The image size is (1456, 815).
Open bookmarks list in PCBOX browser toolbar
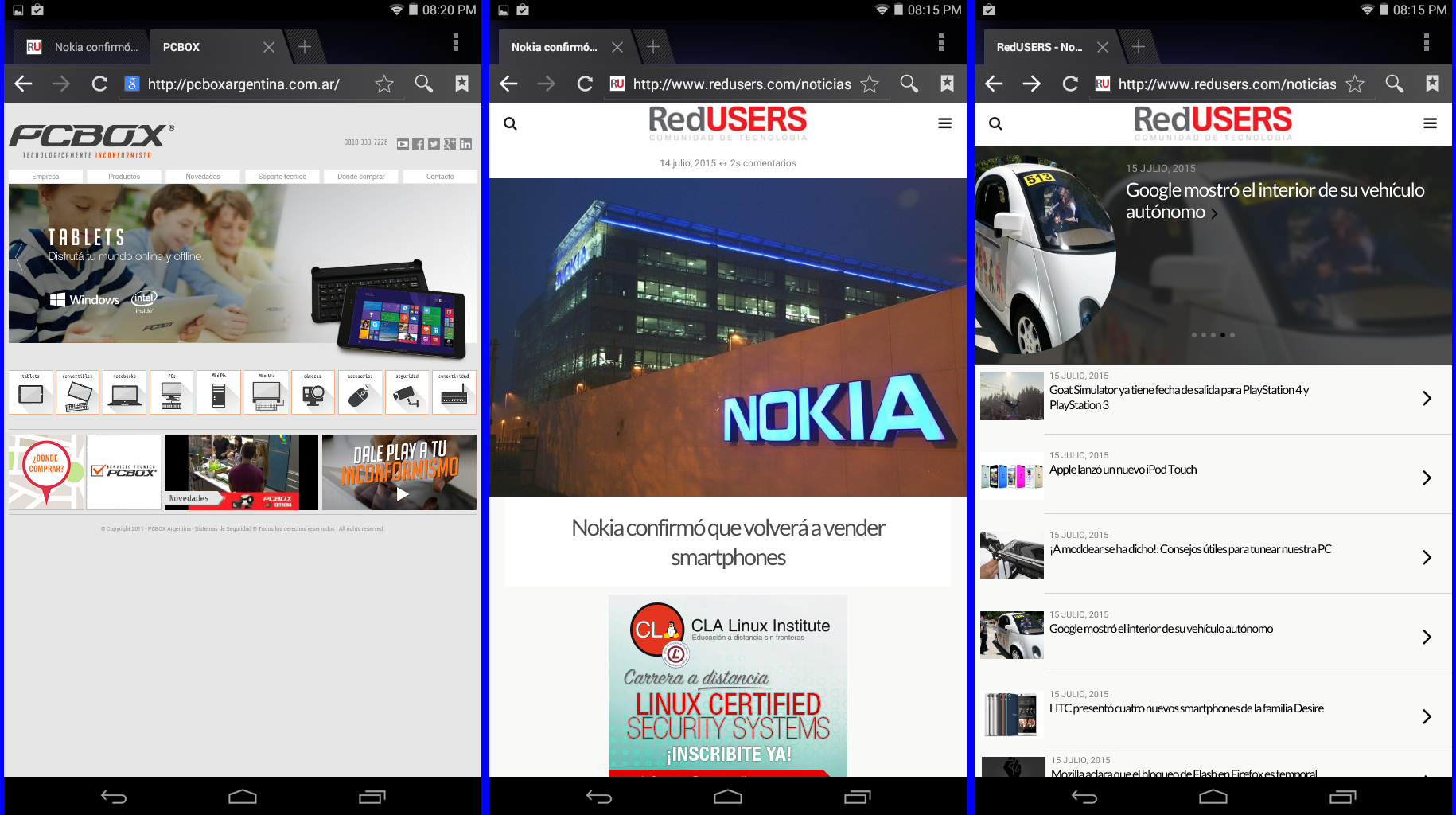[462, 84]
